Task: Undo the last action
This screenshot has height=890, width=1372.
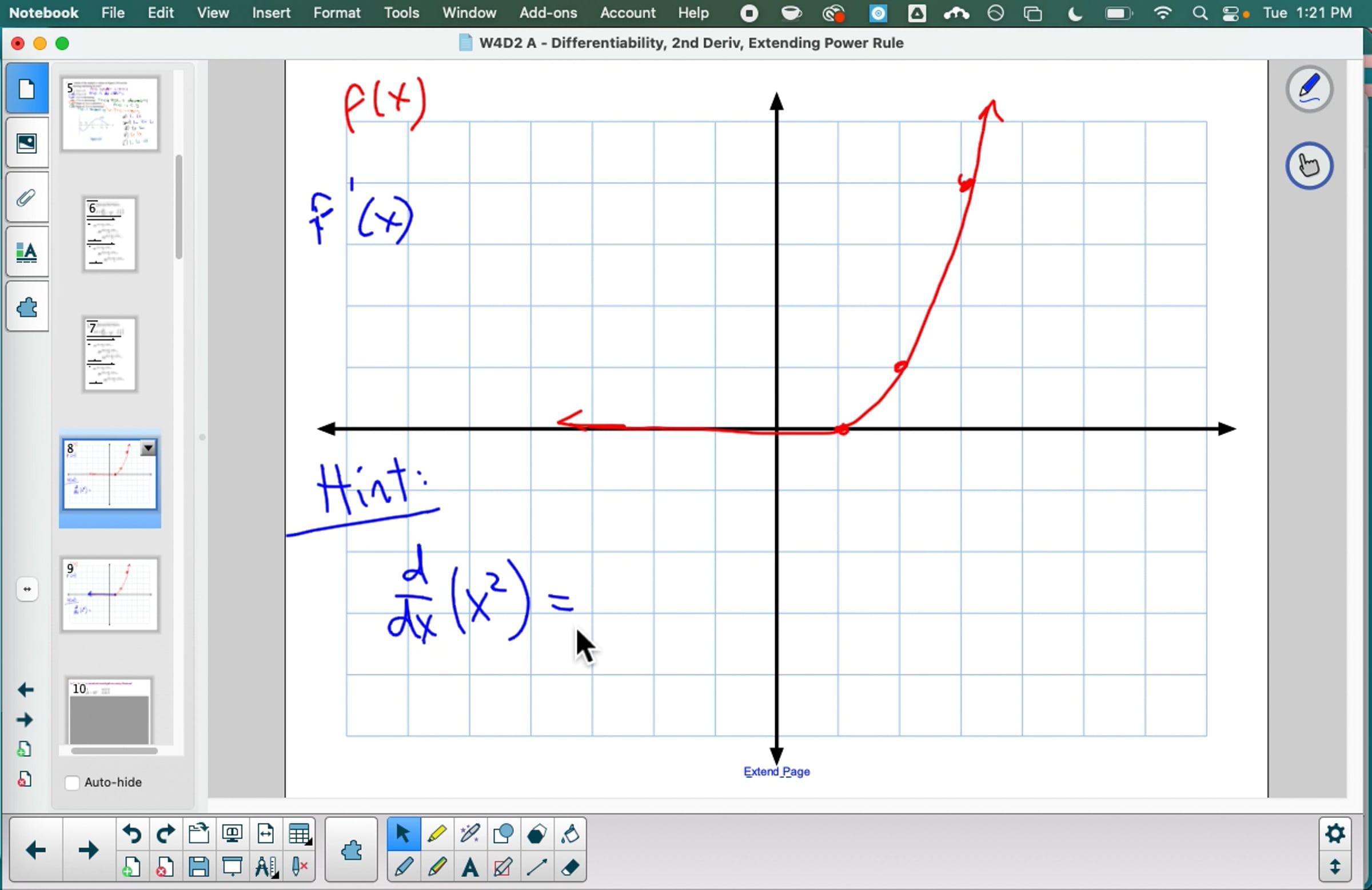Action: point(132,833)
